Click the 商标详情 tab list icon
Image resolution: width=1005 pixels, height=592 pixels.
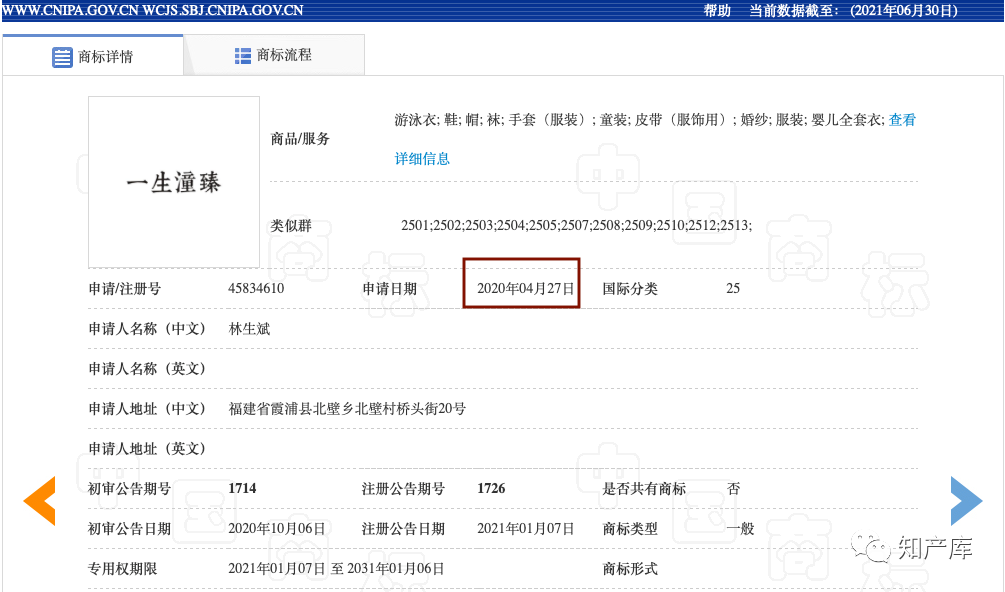point(62,57)
